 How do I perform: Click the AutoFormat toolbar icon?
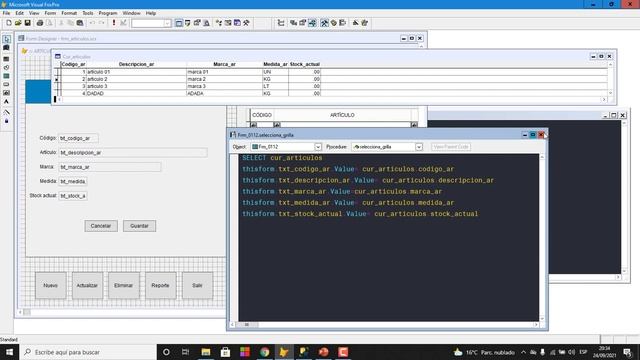(364, 23)
